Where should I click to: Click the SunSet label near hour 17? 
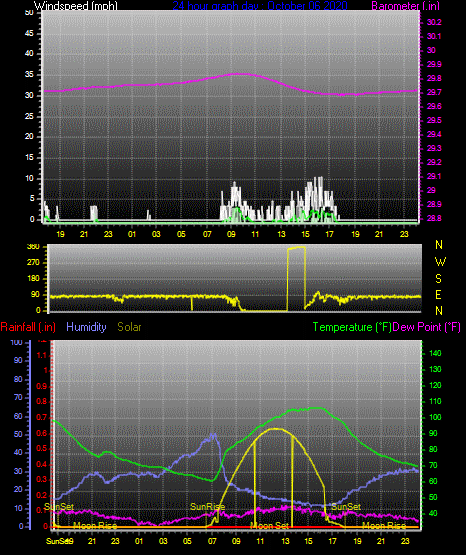point(346,507)
